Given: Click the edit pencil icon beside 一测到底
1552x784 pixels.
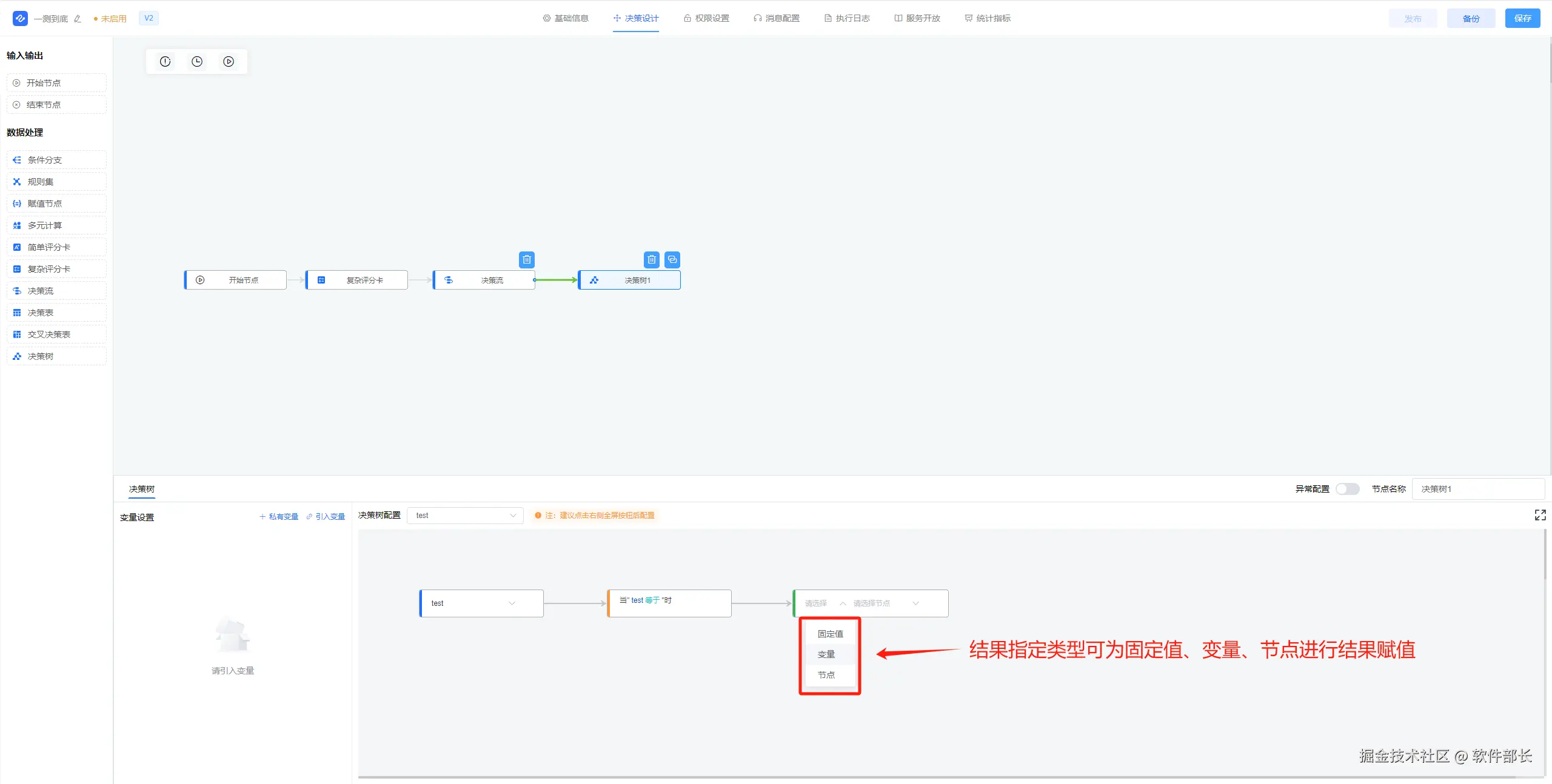Looking at the screenshot, I should [78, 19].
